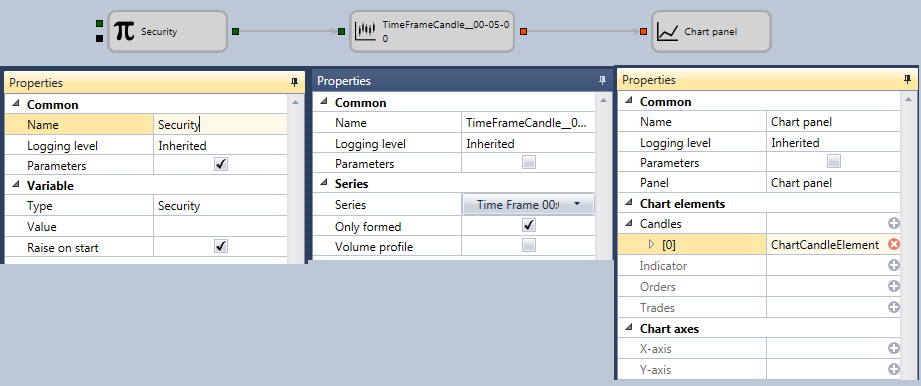Open the Series Time Frame dropdown

[529, 204]
